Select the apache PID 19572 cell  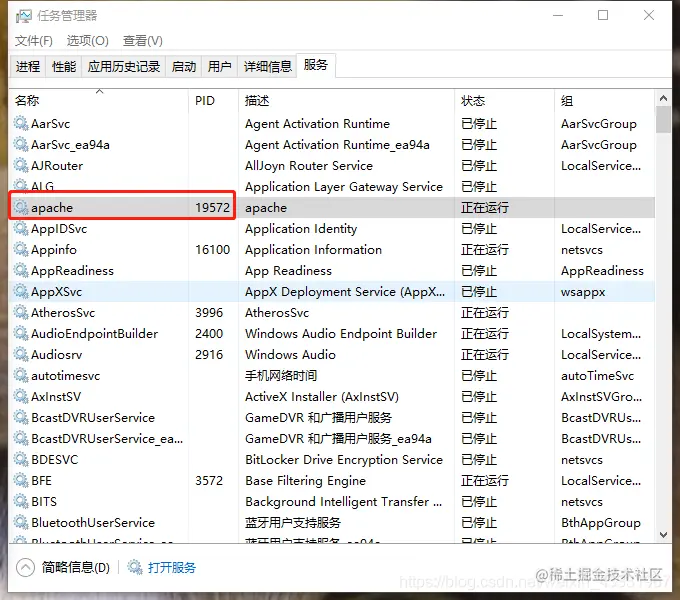[x=212, y=208]
